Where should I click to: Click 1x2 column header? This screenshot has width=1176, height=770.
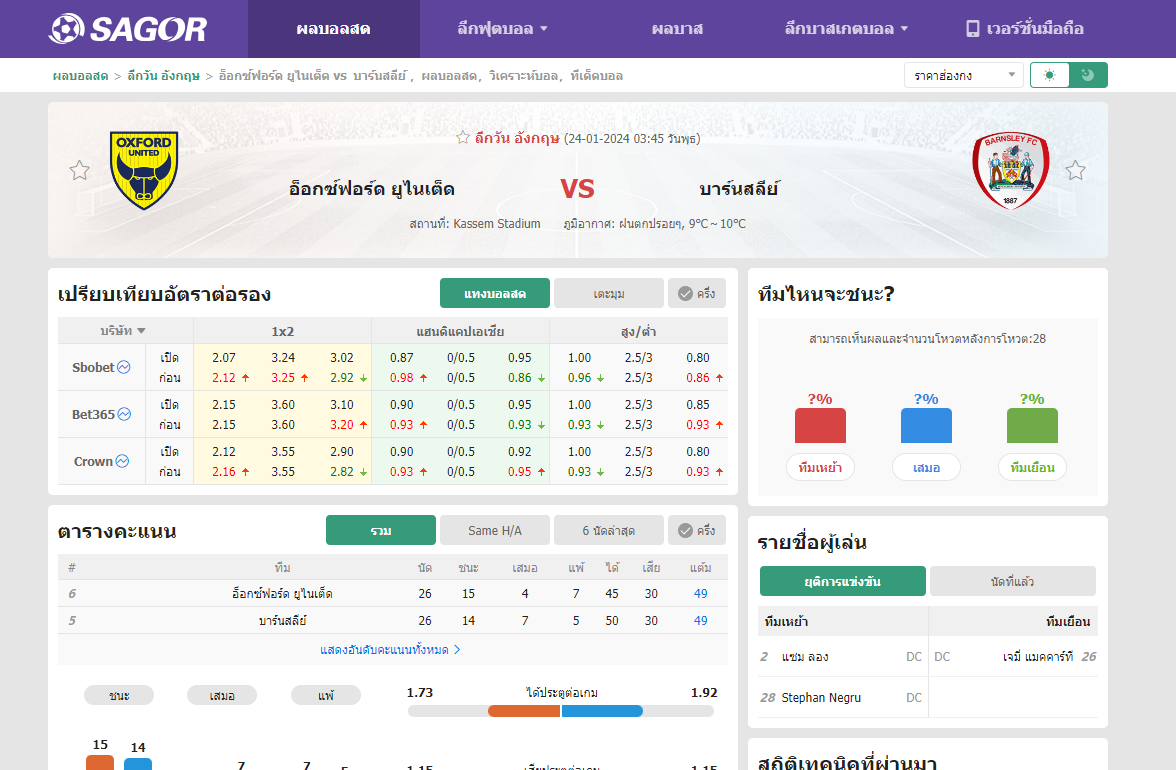point(283,331)
